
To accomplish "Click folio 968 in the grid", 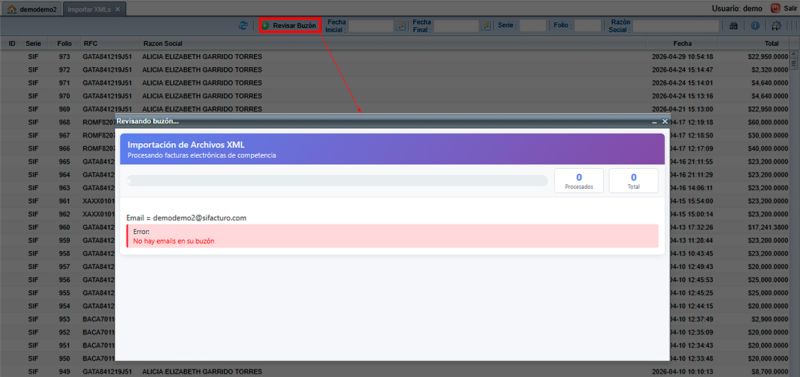I will pos(64,122).
